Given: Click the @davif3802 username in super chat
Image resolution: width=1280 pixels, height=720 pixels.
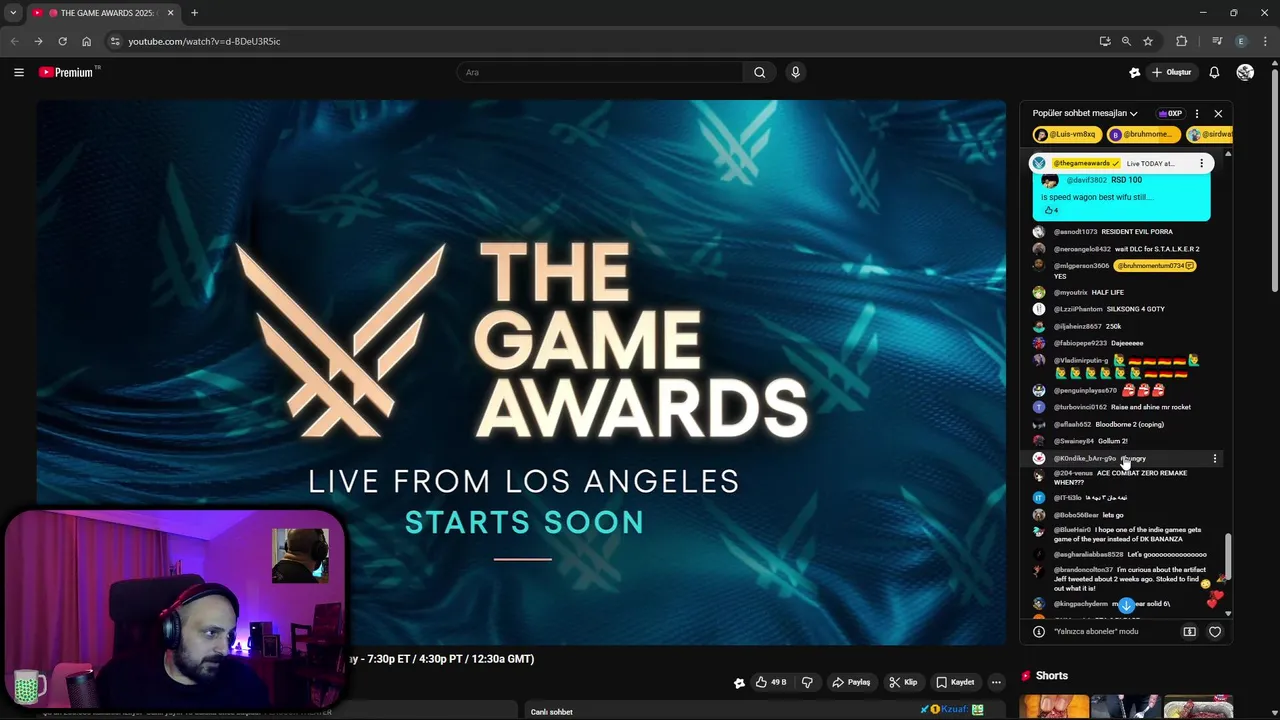Looking at the screenshot, I should click(x=1086, y=180).
